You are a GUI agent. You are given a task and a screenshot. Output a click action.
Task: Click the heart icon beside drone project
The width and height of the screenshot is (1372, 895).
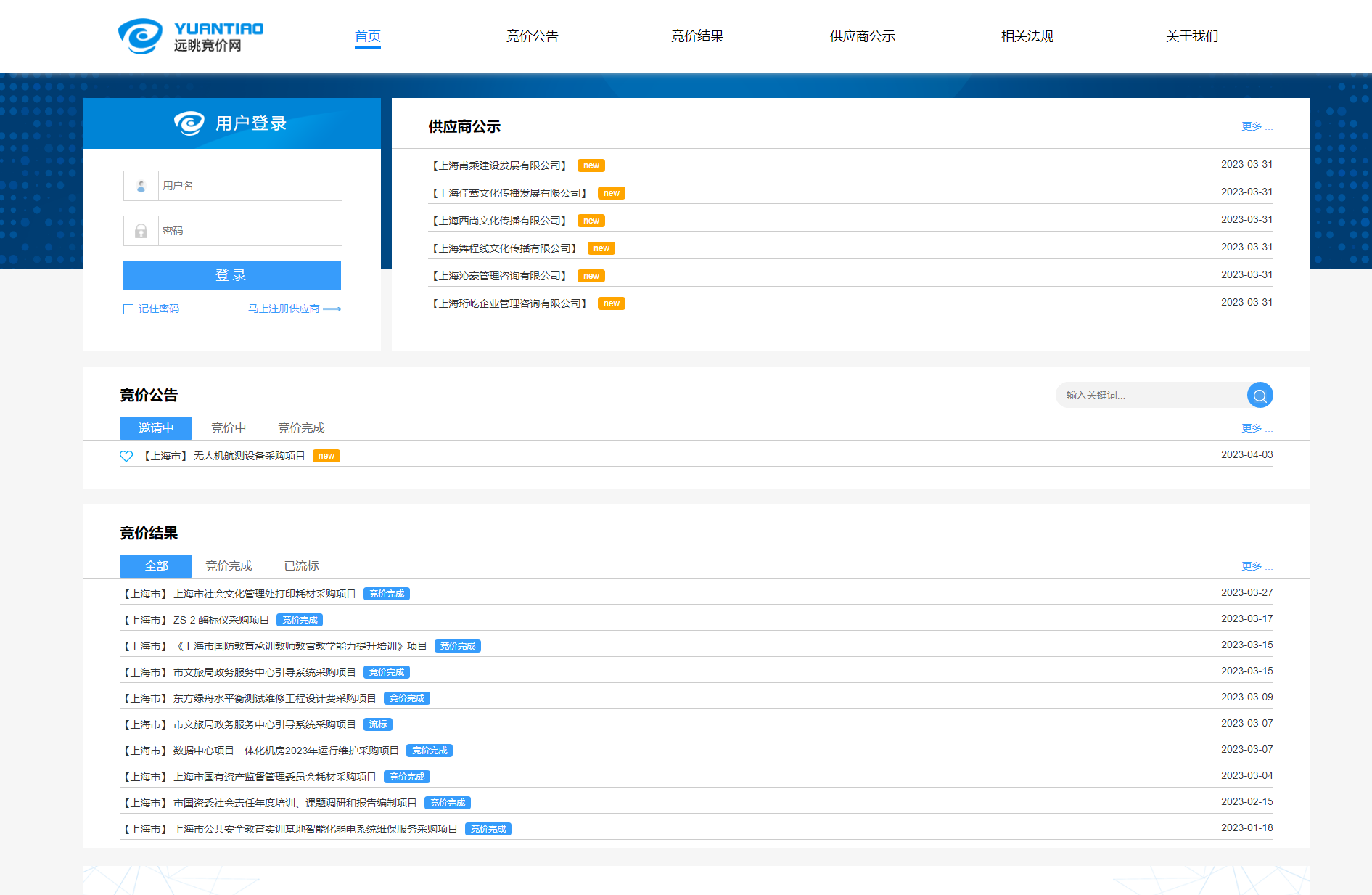(x=126, y=456)
